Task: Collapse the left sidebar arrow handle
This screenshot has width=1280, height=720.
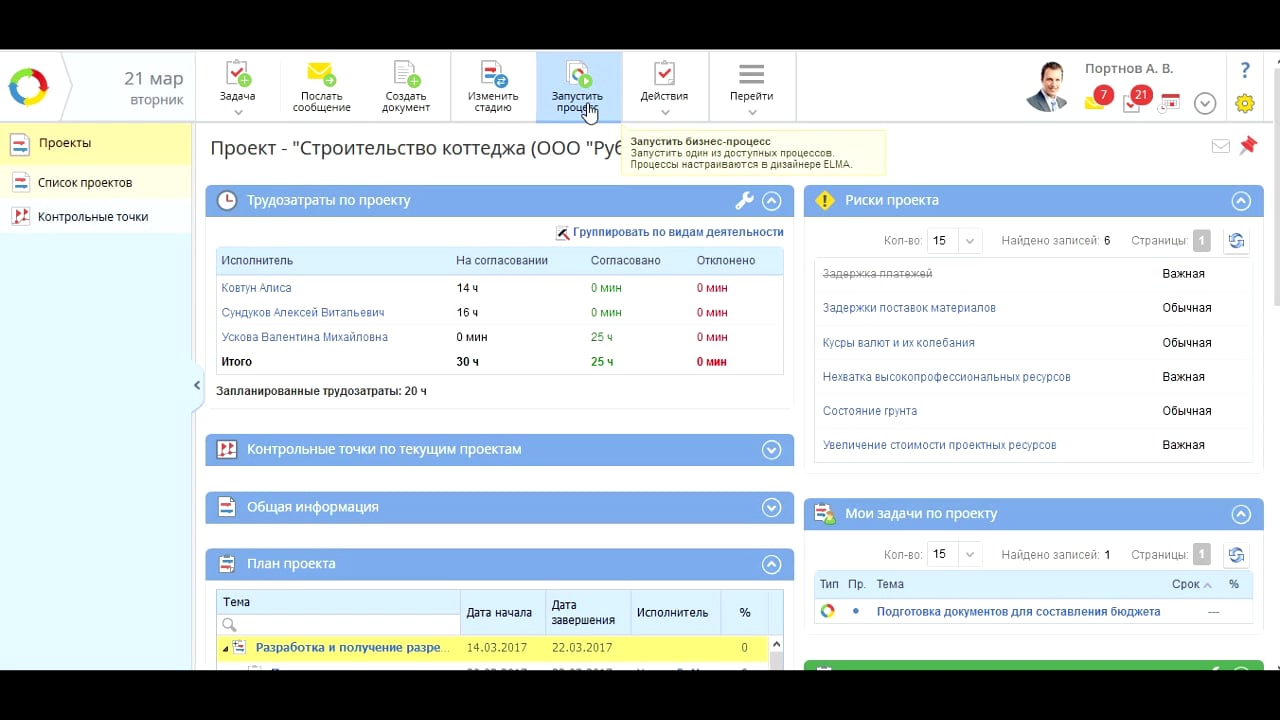Action: click(x=197, y=385)
